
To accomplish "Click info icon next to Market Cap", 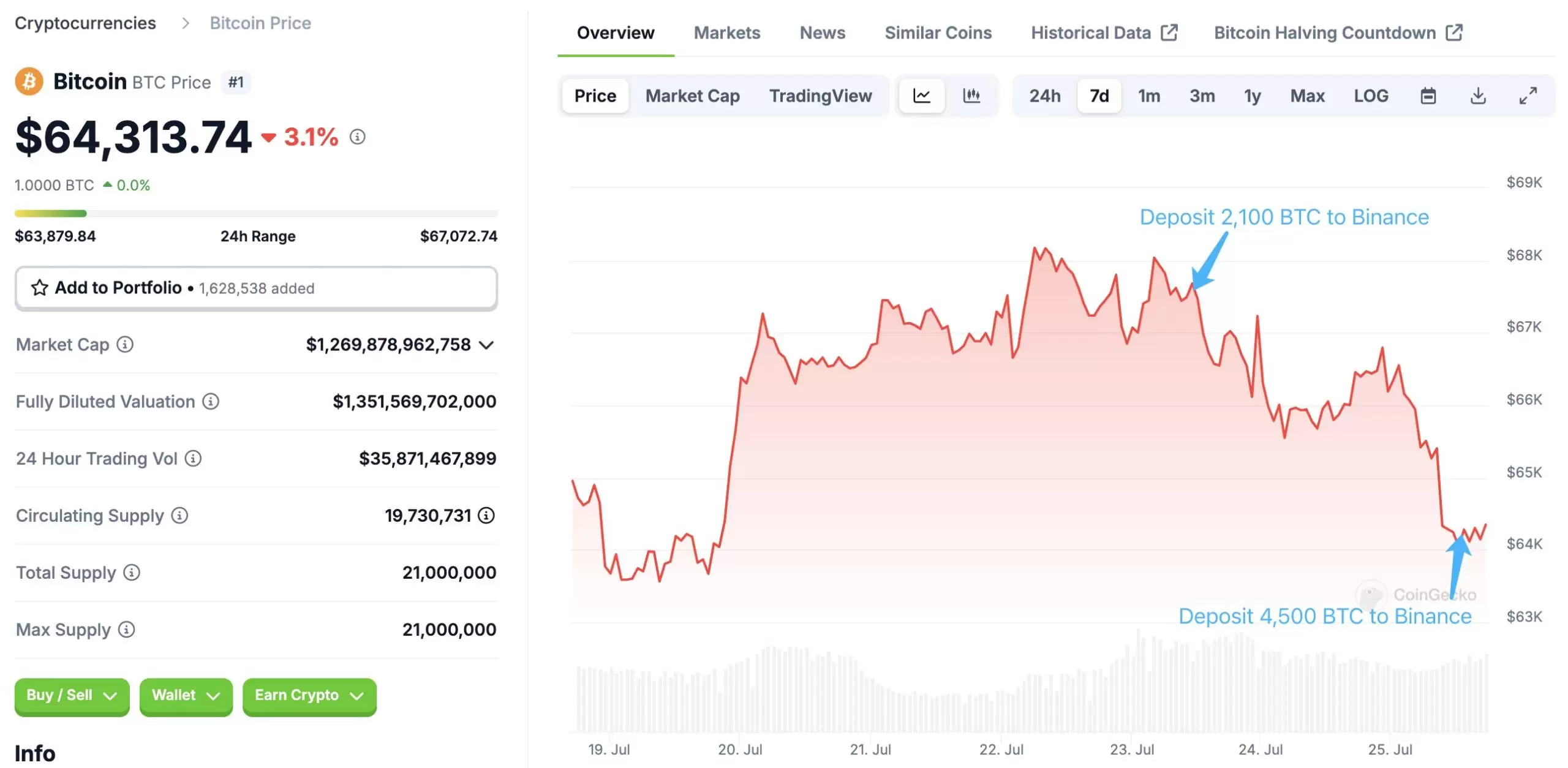I will tap(125, 345).
